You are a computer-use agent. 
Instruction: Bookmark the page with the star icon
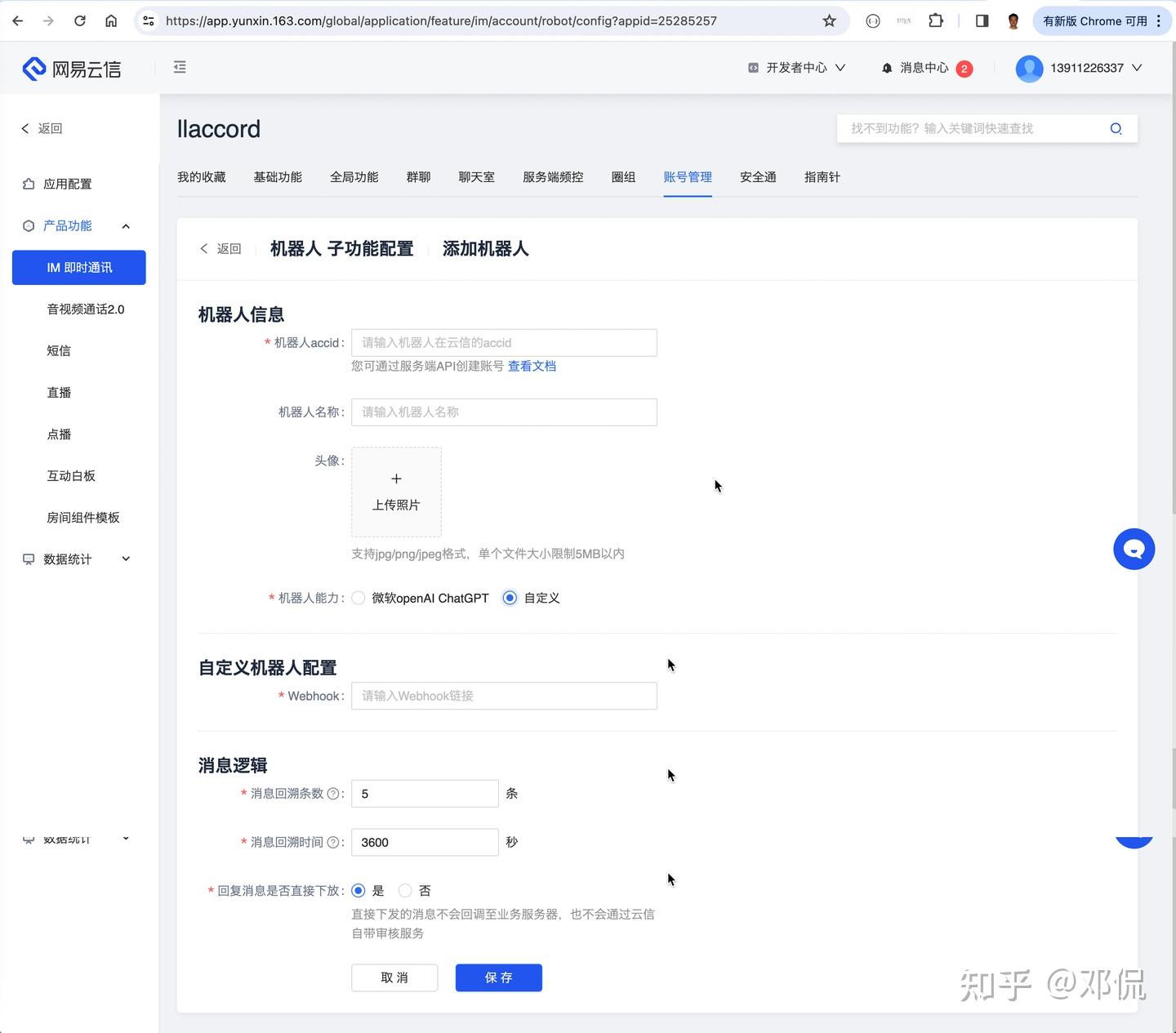829,20
